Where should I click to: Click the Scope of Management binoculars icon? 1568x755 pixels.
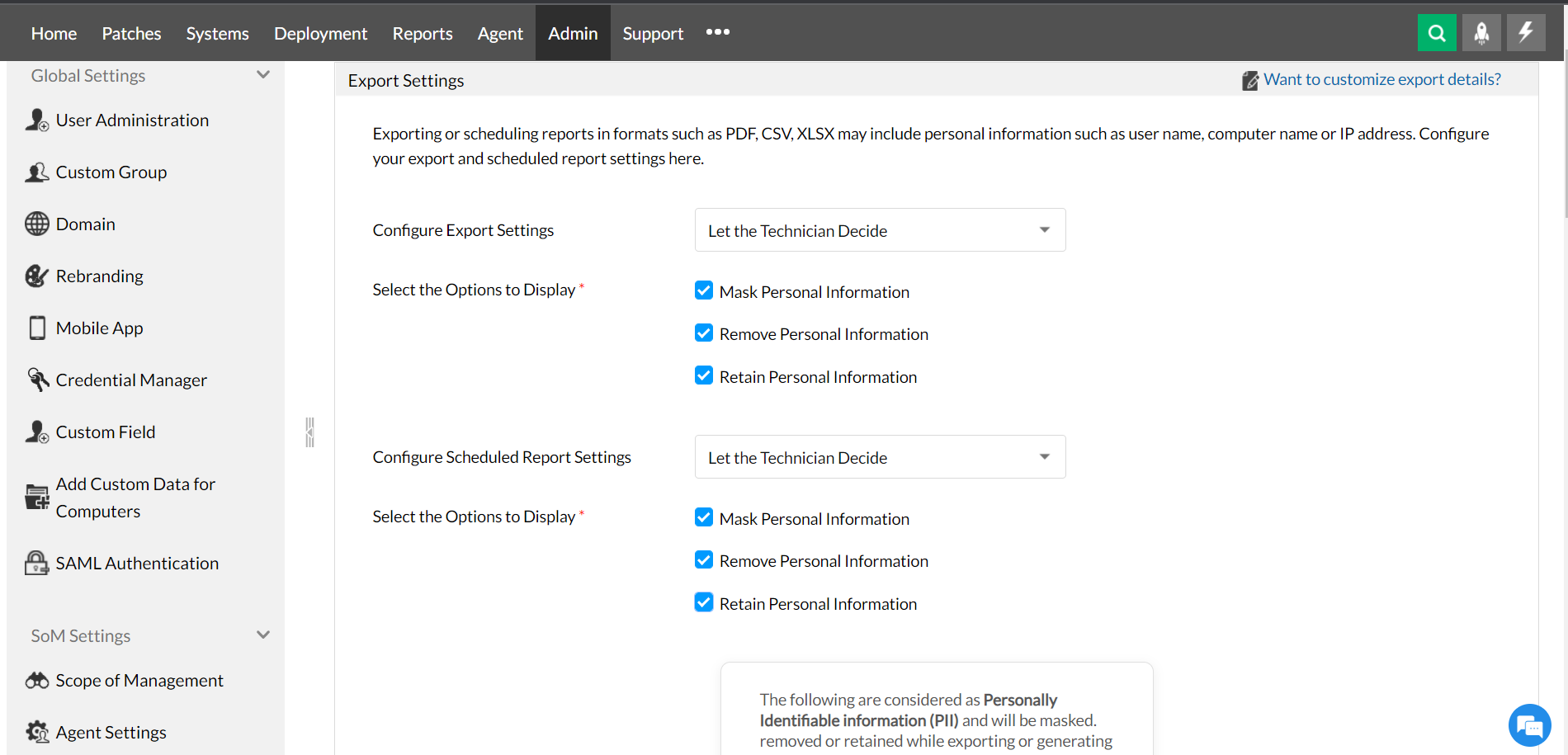point(37,681)
